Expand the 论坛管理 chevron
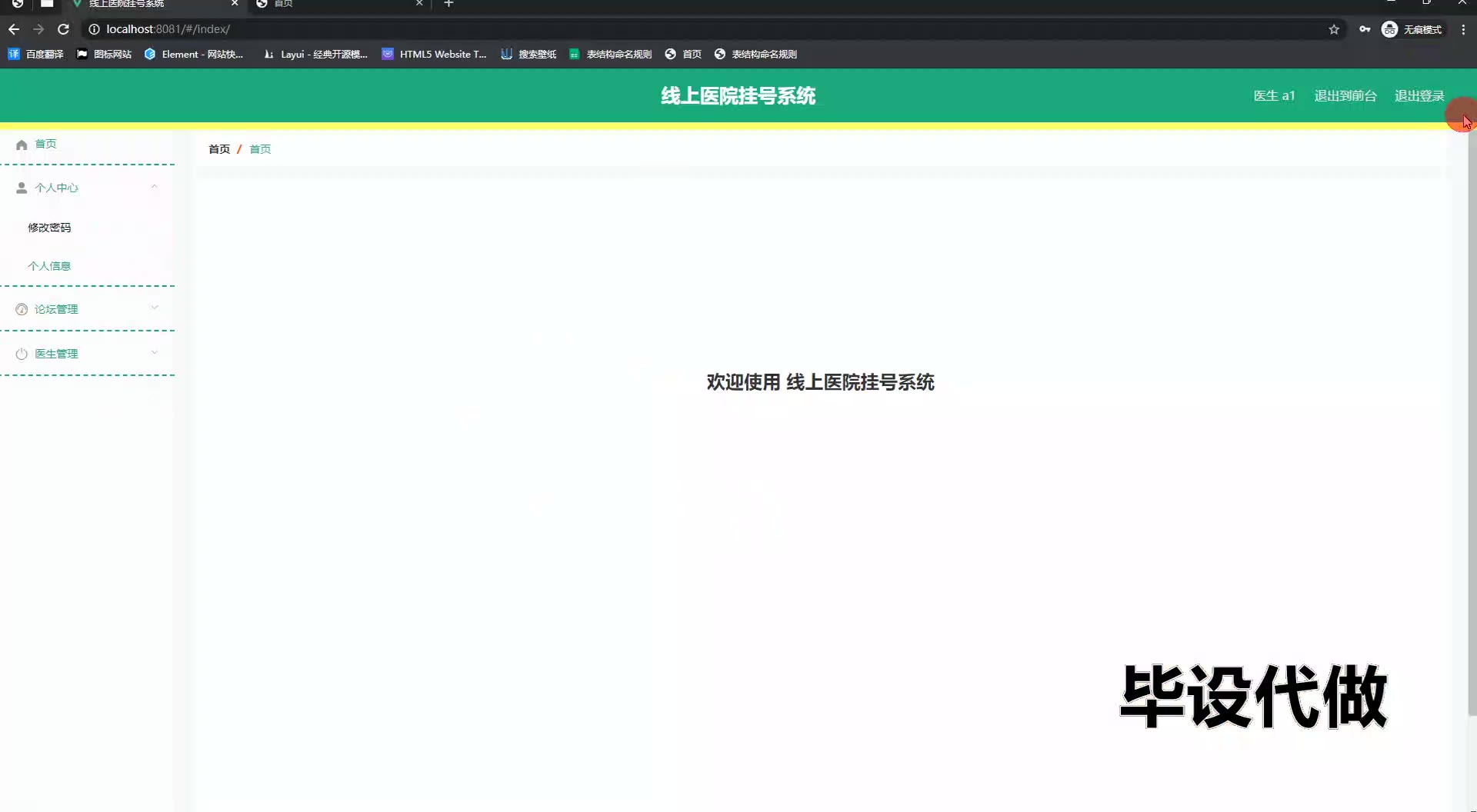The image size is (1477, 812). [155, 308]
